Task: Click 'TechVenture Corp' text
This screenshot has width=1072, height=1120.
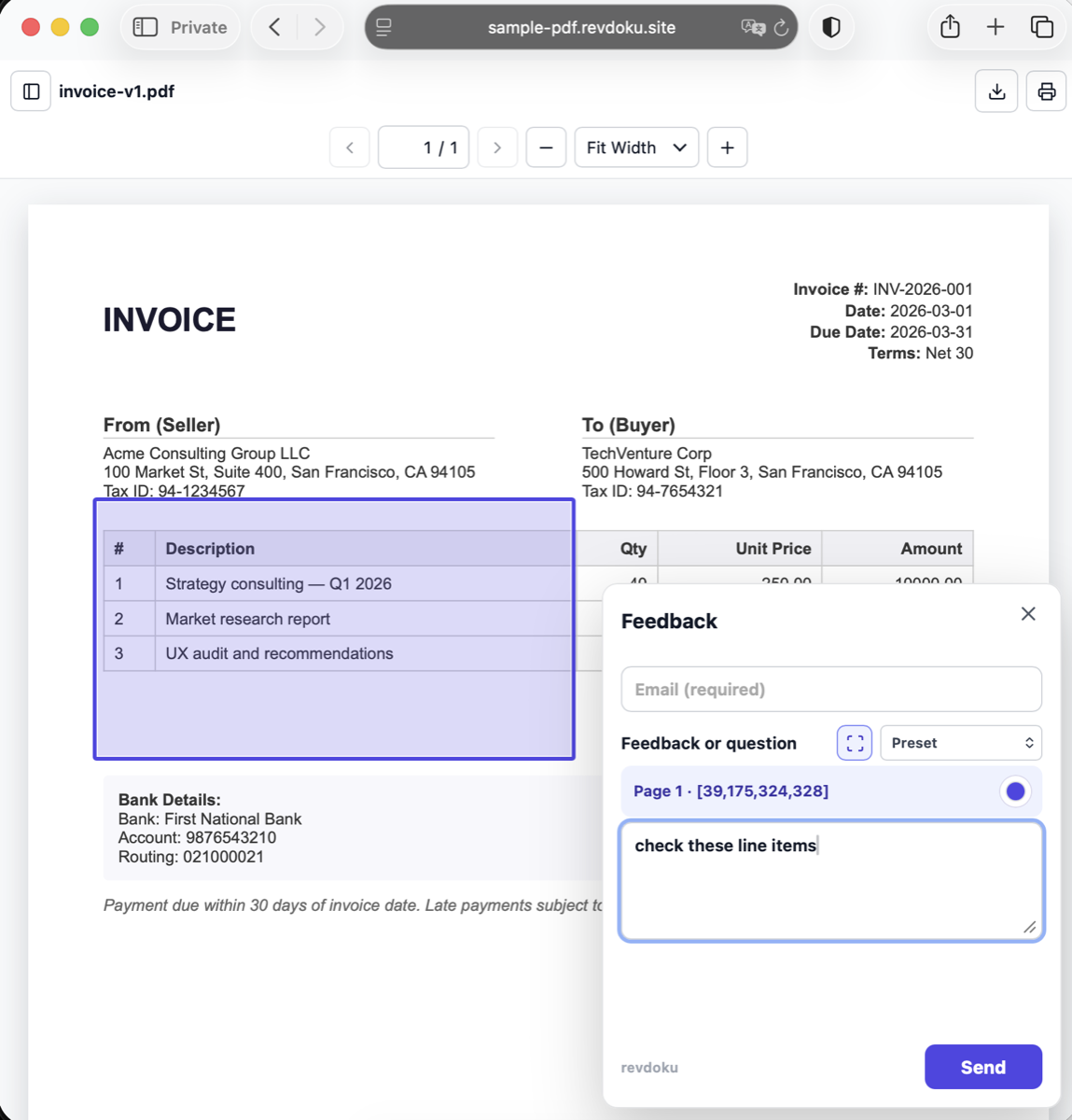Action: [647, 454]
